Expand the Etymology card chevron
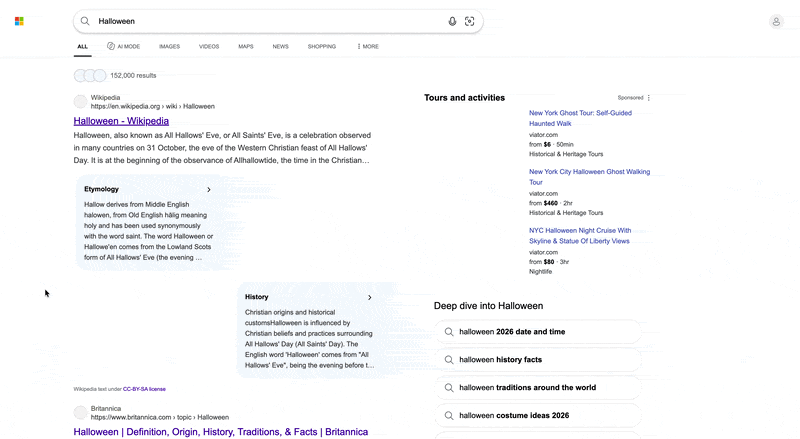The image size is (800, 439). pos(209,189)
